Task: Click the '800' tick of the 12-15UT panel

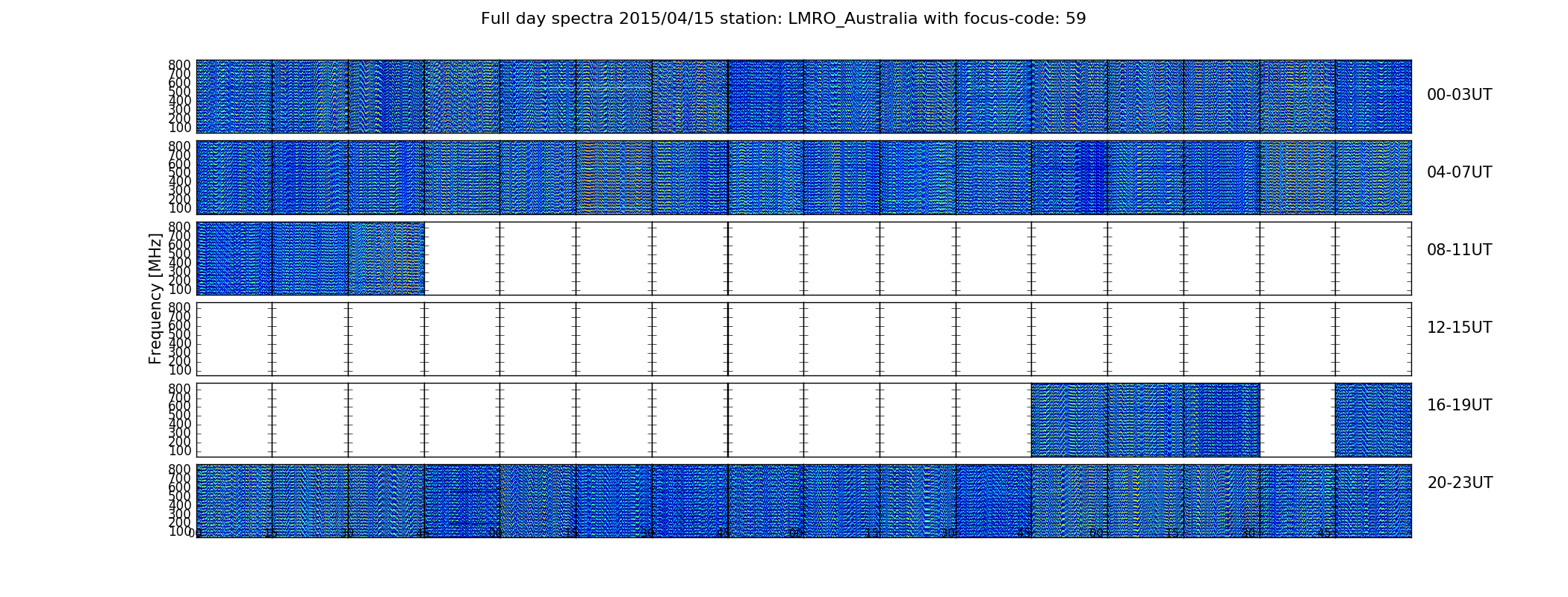Action: (x=180, y=307)
